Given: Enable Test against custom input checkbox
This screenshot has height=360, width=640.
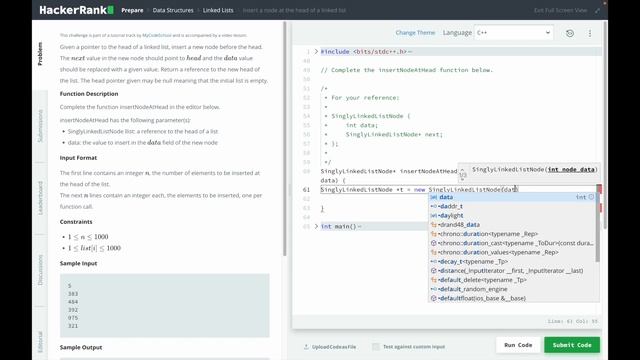Looking at the screenshot, I should coord(376,347).
